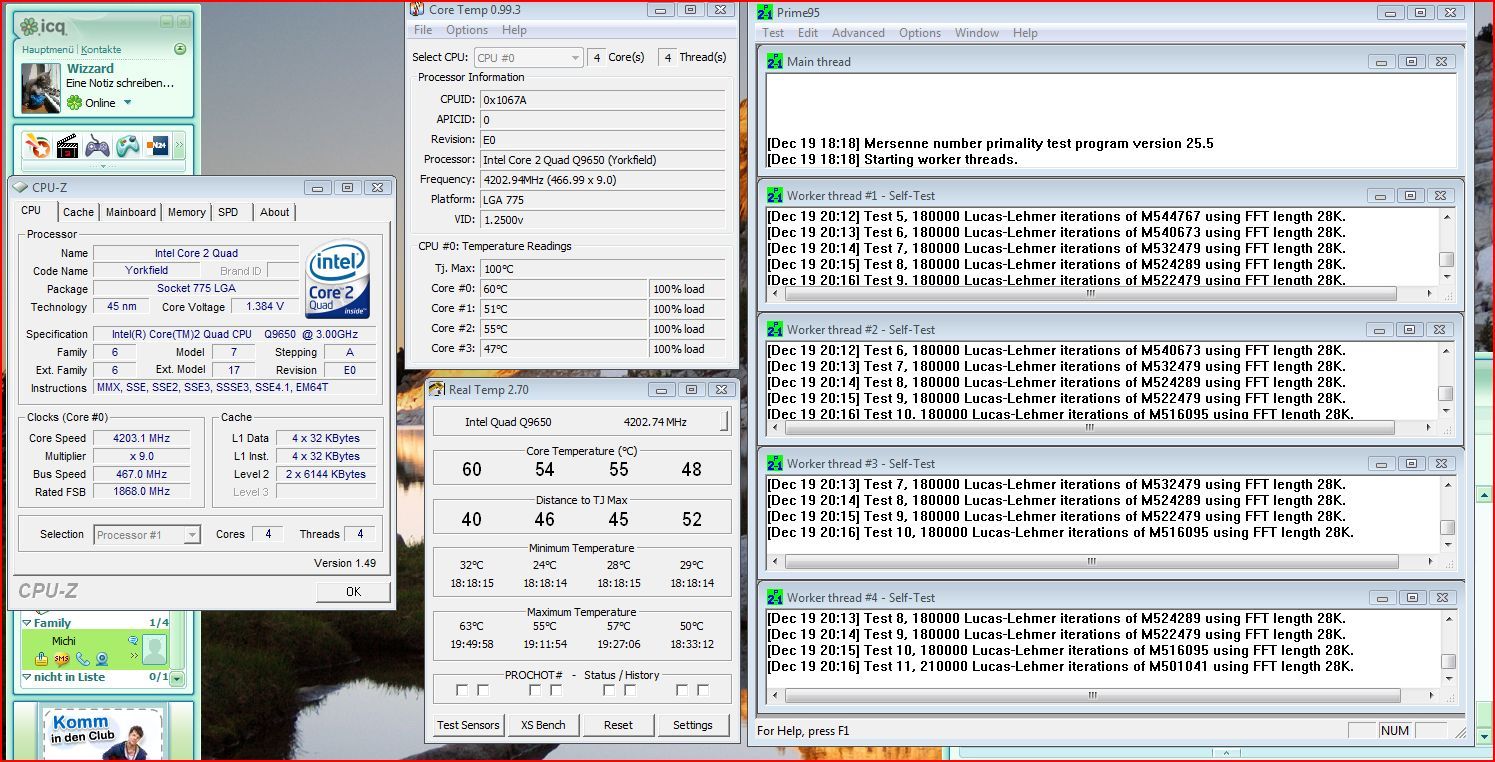Screen dimensions: 1495x762
Task: Send an SMS to Michi
Action: (x=62, y=659)
